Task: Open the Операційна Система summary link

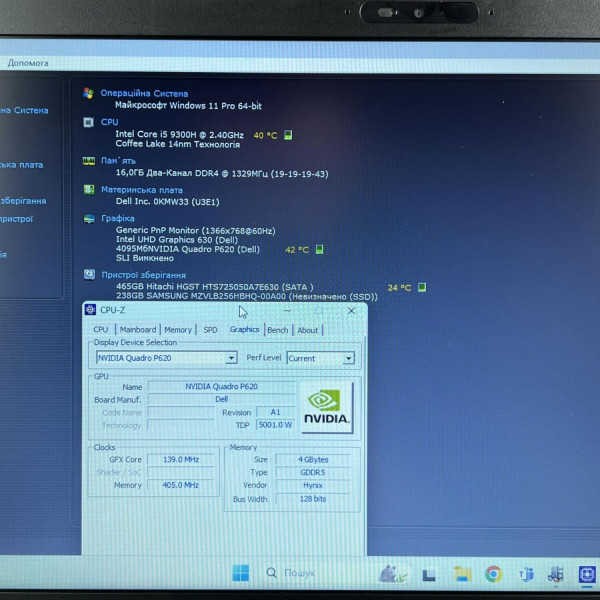Action: pyautogui.click(x=144, y=93)
